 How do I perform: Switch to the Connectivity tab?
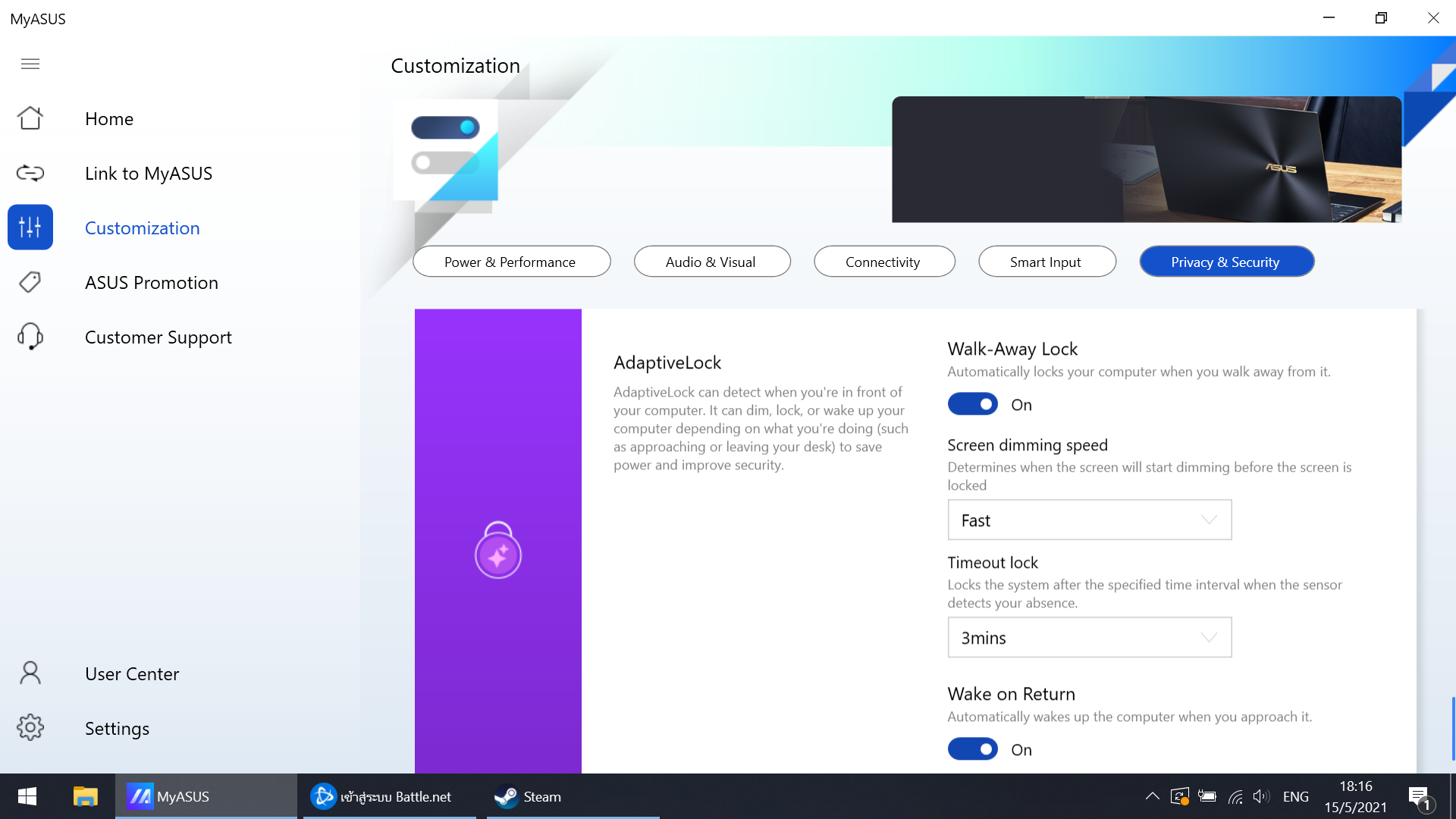pos(884,262)
